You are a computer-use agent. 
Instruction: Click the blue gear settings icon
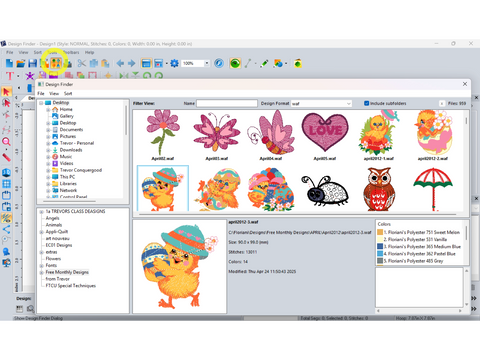pyautogui.click(x=174, y=63)
